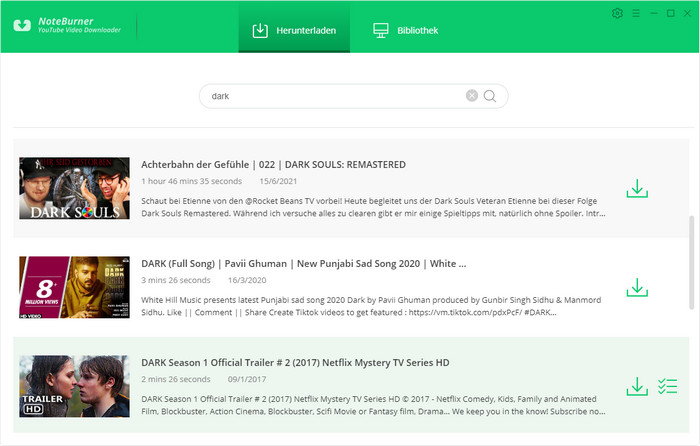Download the Achterbahn der Gefühle video

[637, 188]
